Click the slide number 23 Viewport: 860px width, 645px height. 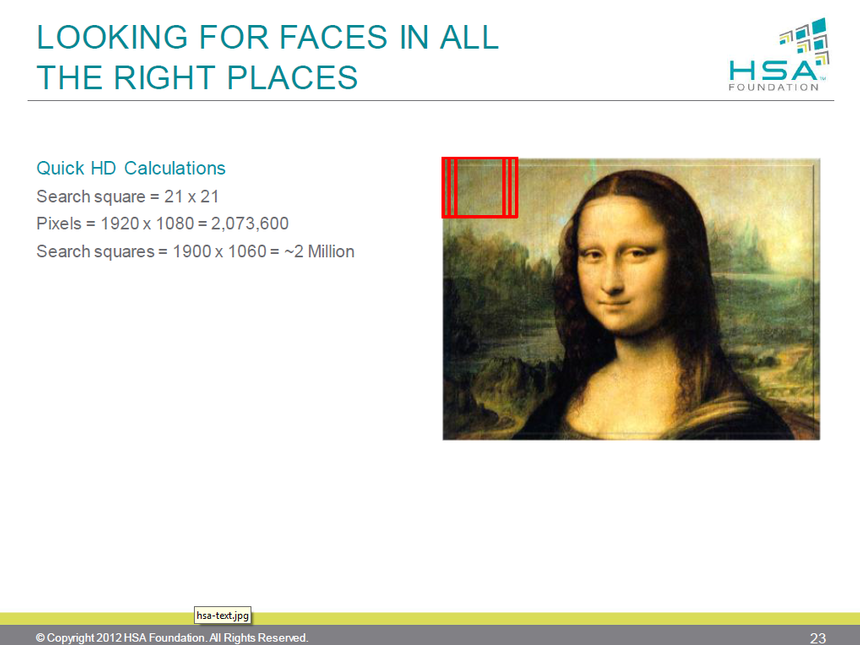[x=817, y=638]
